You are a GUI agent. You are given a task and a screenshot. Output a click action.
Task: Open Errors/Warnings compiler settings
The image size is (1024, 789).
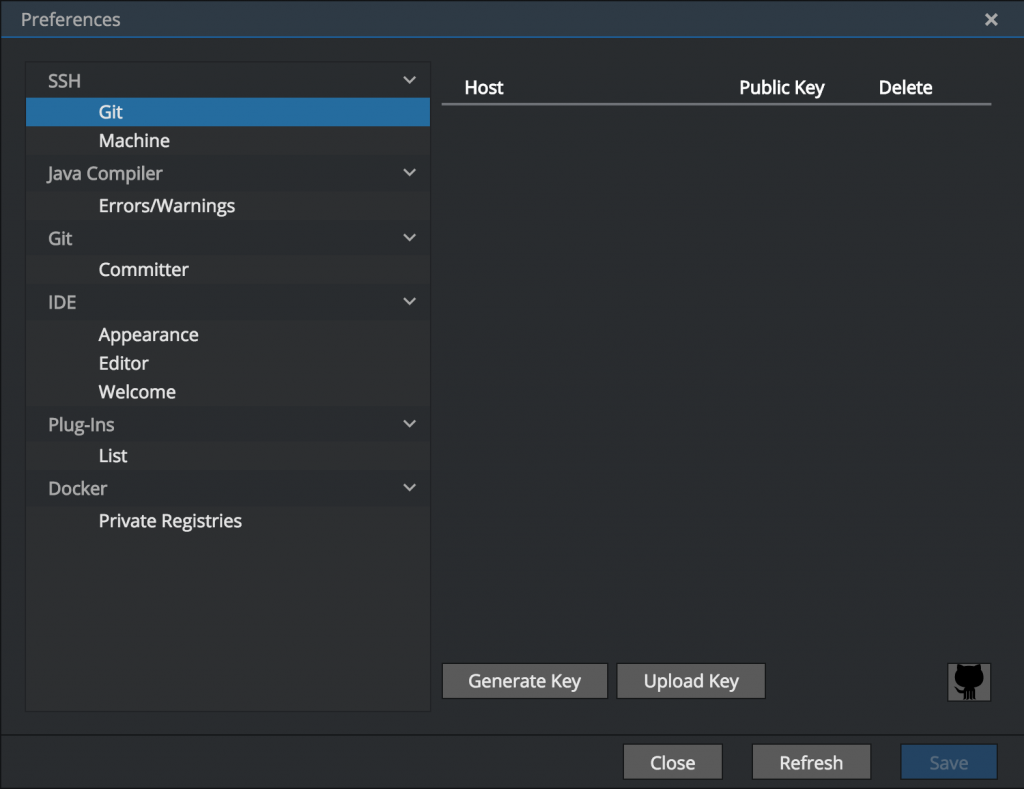(x=167, y=206)
